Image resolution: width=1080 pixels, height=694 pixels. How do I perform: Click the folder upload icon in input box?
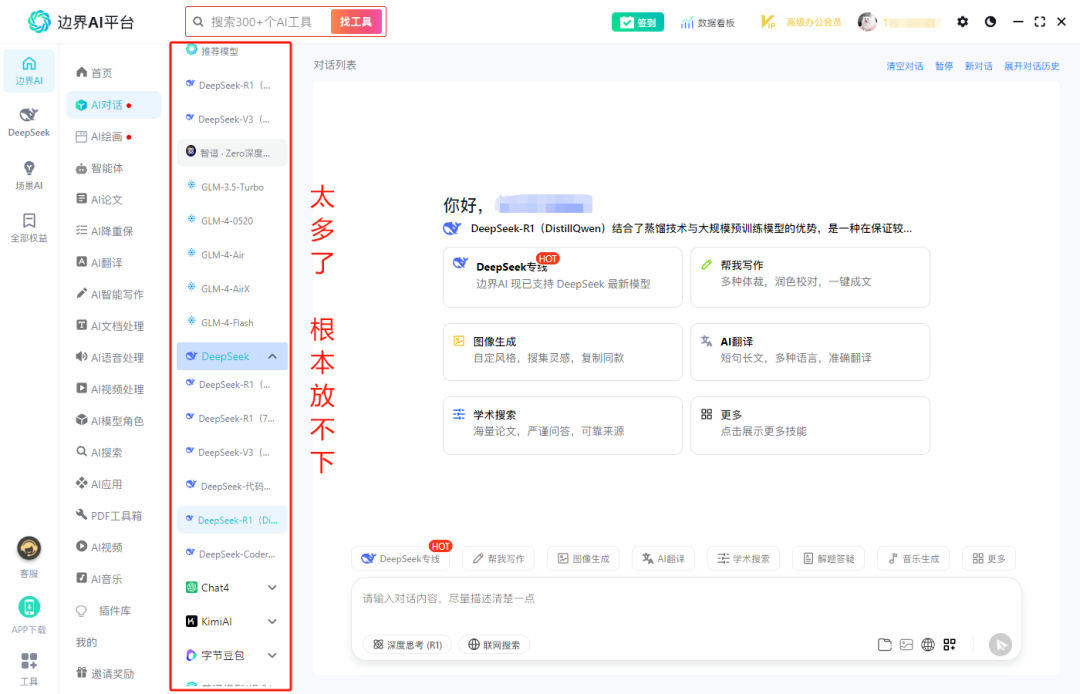pyautogui.click(x=884, y=645)
